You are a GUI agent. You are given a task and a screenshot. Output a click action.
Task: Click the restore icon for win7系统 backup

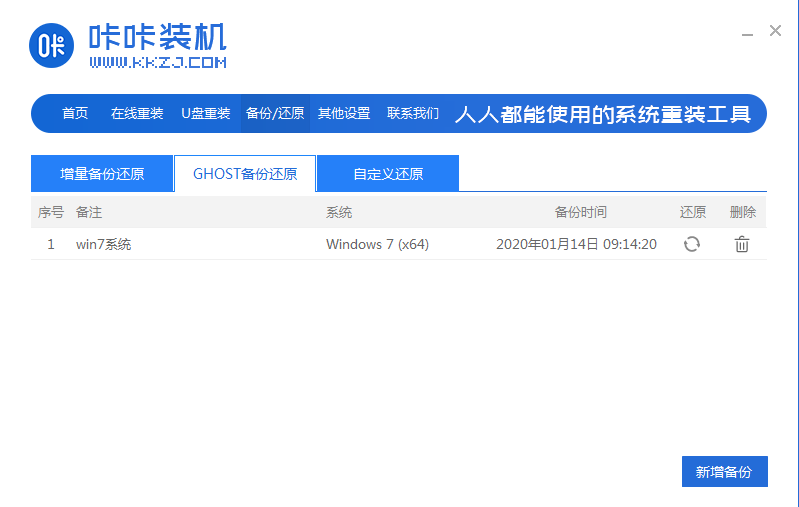coord(691,244)
